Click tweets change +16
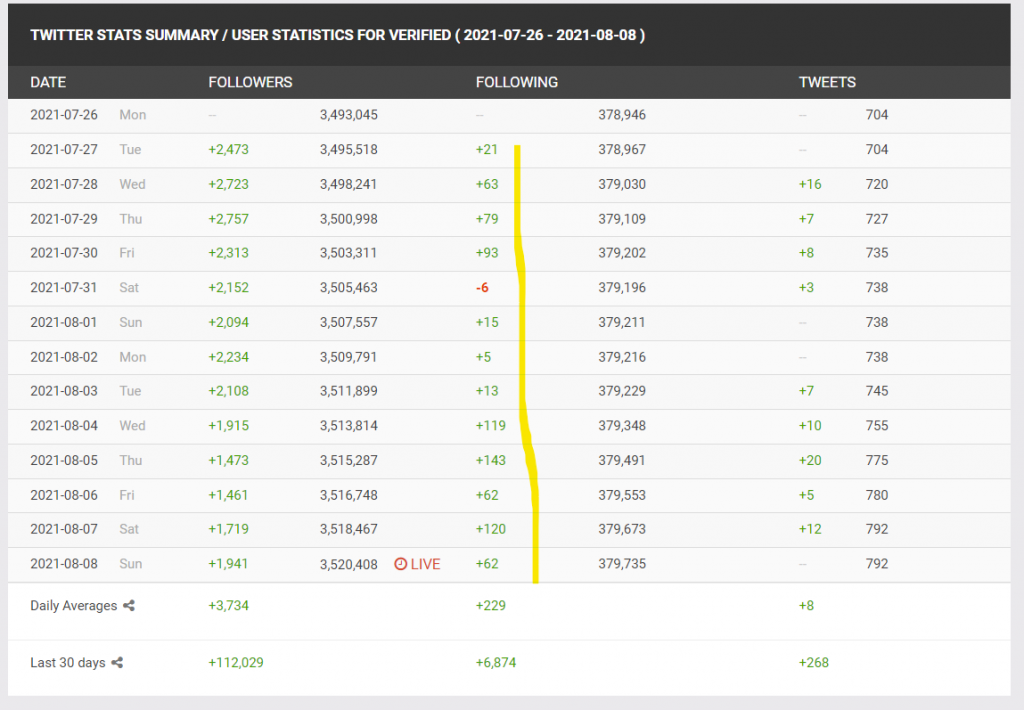Screen dimensions: 1024x710 [x=810, y=184]
